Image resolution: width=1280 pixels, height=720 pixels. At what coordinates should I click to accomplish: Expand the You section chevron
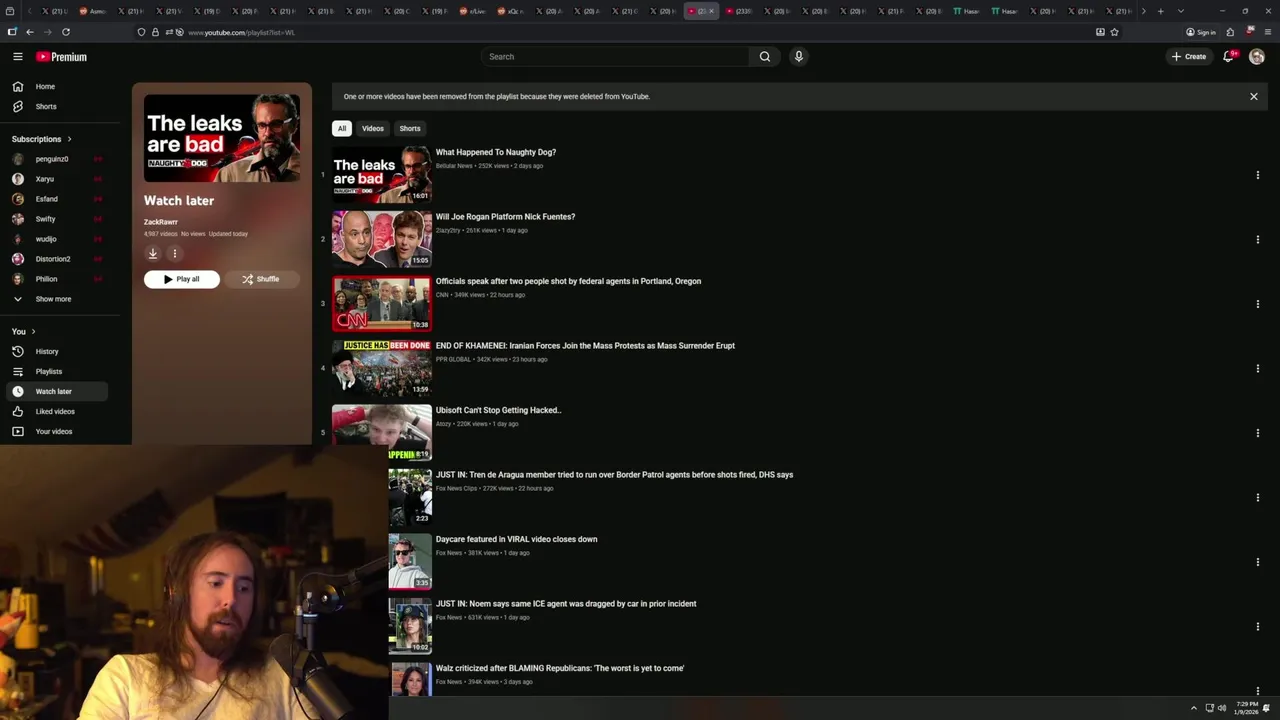(x=33, y=332)
